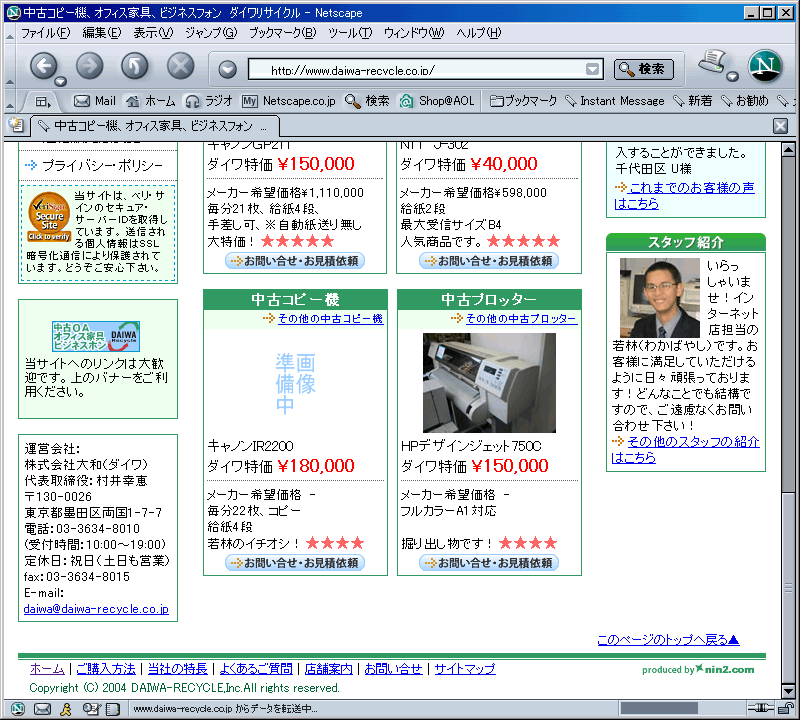The image size is (800, 720).
Task: Open the 新着 bookmark in toolbar
Action: click(x=693, y=101)
